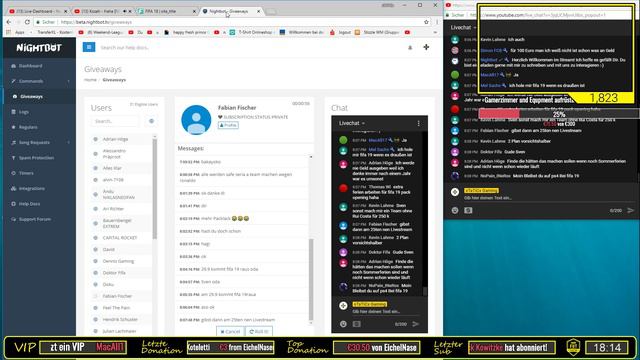Select user CAPITAL ROCKET in Users list
Screen dimensions: 640x360
(120, 238)
